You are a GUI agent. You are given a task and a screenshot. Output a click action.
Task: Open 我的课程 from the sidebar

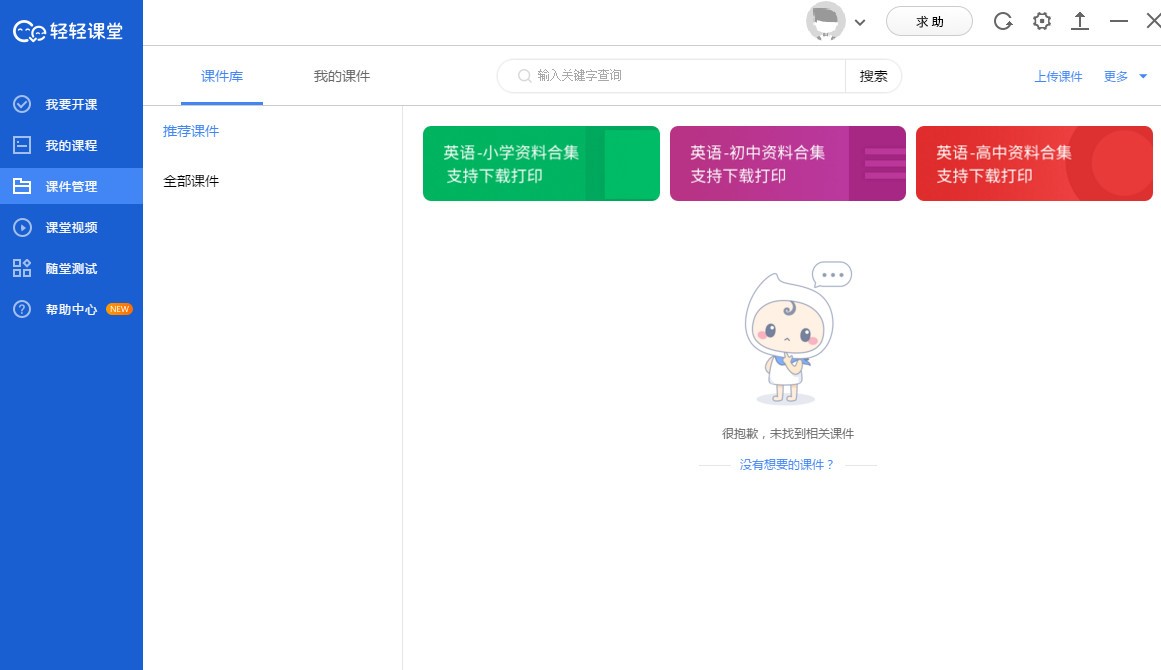22,145
